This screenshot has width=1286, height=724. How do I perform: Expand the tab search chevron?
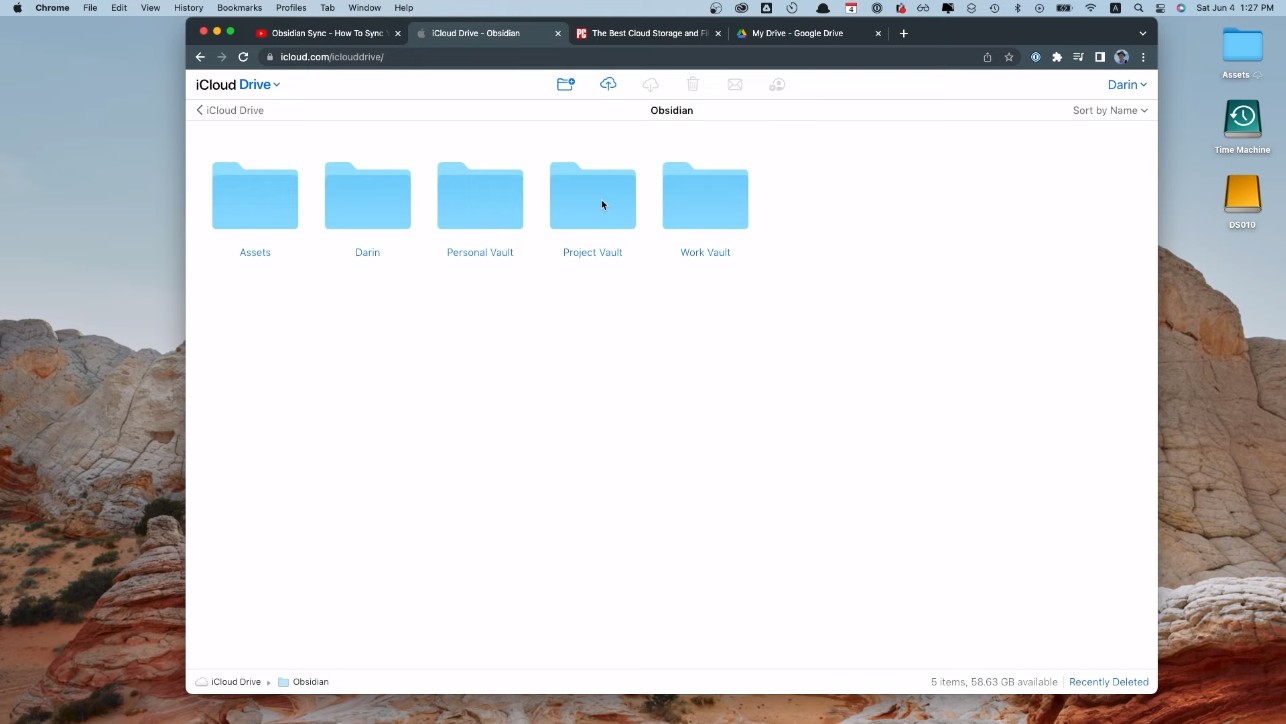click(1143, 33)
